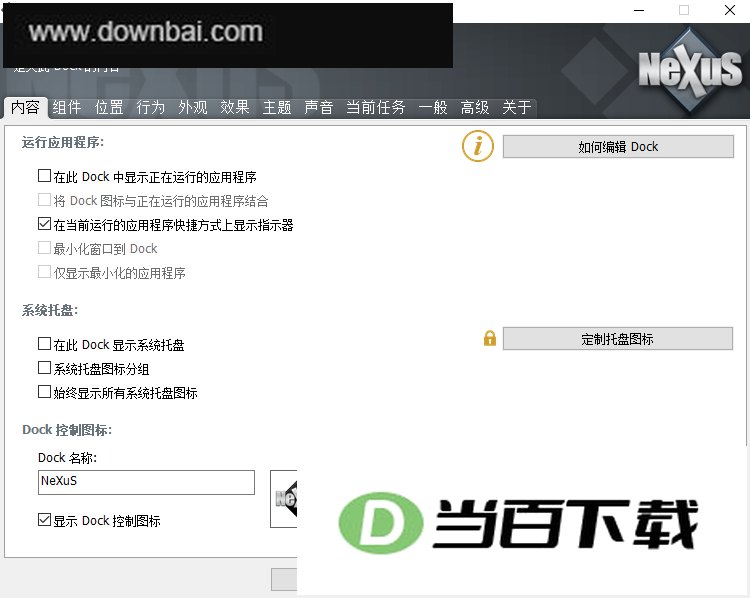Minimize the Nexus settings window
The width and height of the screenshot is (750, 598).
pos(639,11)
